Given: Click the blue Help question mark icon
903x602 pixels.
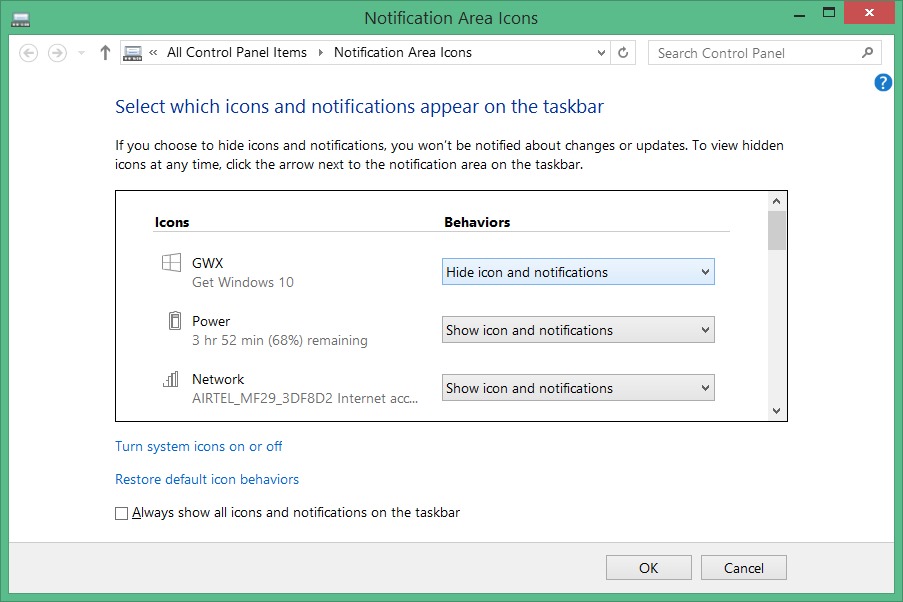Looking at the screenshot, I should 883,83.
